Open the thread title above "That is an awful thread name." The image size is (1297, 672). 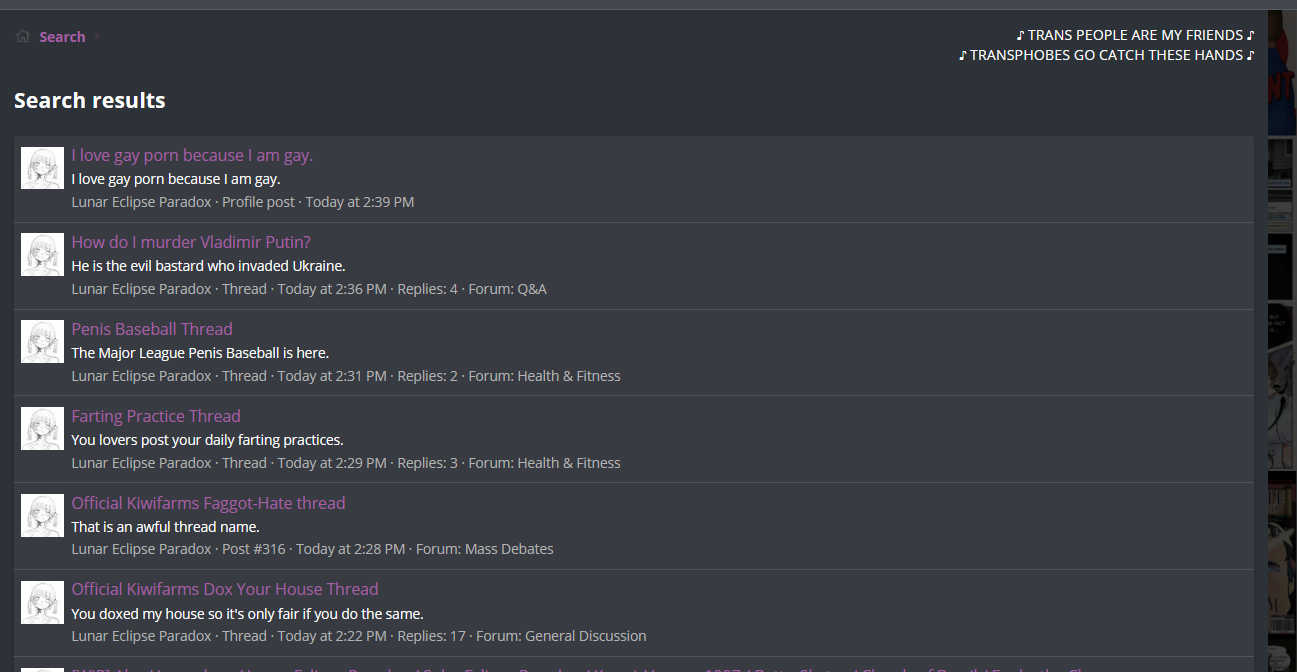pyautogui.click(x=208, y=503)
